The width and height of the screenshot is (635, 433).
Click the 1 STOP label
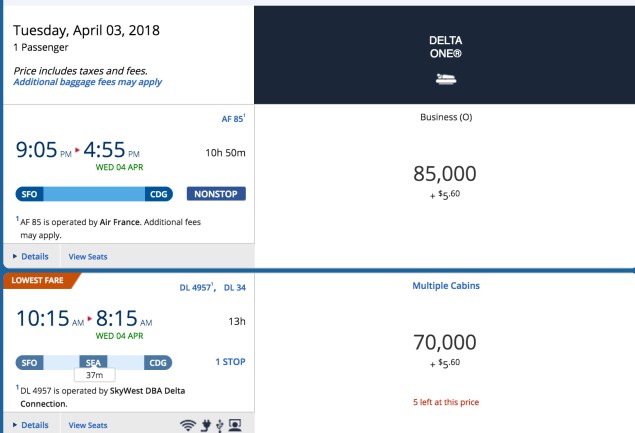click(x=229, y=361)
